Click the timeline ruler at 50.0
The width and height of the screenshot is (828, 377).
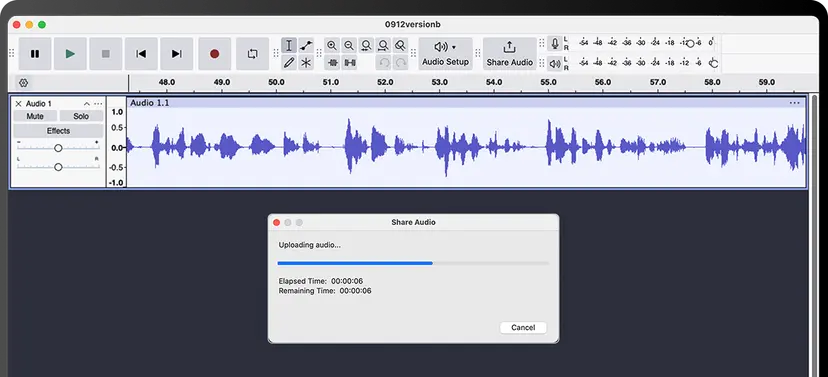click(276, 82)
